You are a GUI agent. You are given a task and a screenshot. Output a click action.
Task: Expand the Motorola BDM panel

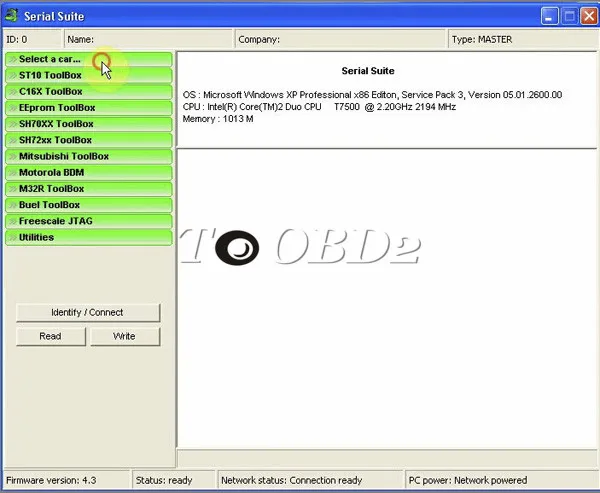click(x=89, y=173)
